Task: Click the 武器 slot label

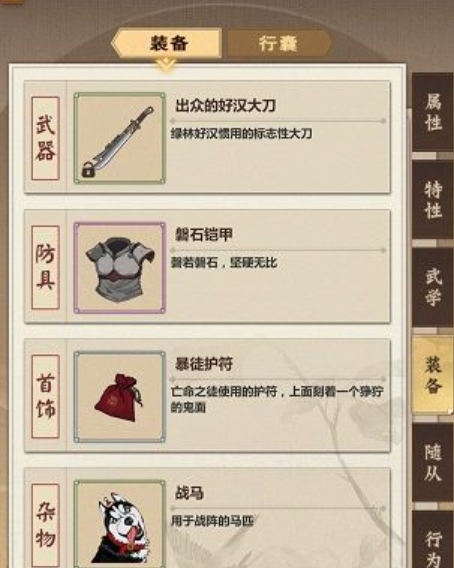Action: [x=45, y=138]
